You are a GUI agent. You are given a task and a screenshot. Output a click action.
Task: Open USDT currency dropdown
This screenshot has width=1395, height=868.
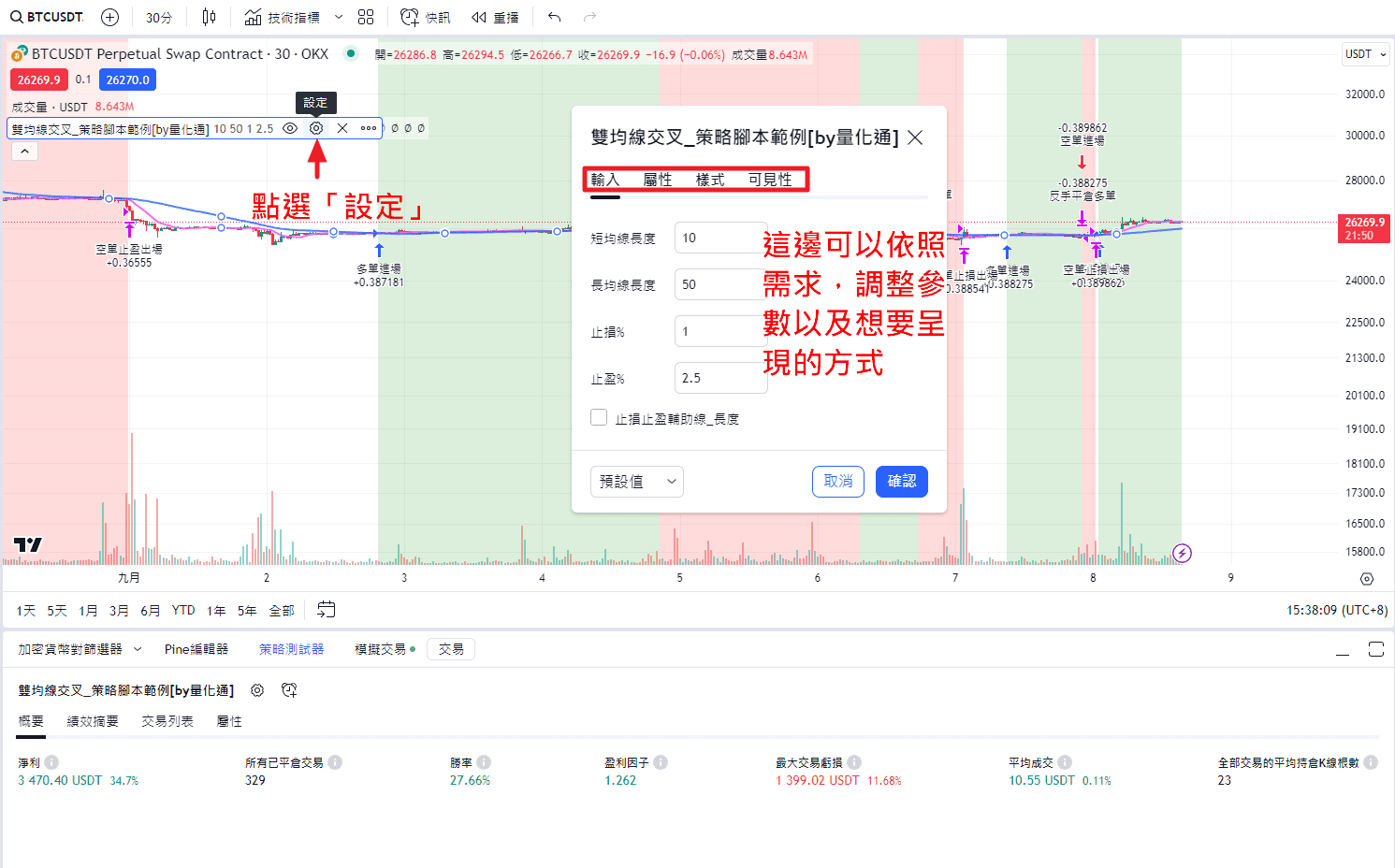pos(1366,54)
